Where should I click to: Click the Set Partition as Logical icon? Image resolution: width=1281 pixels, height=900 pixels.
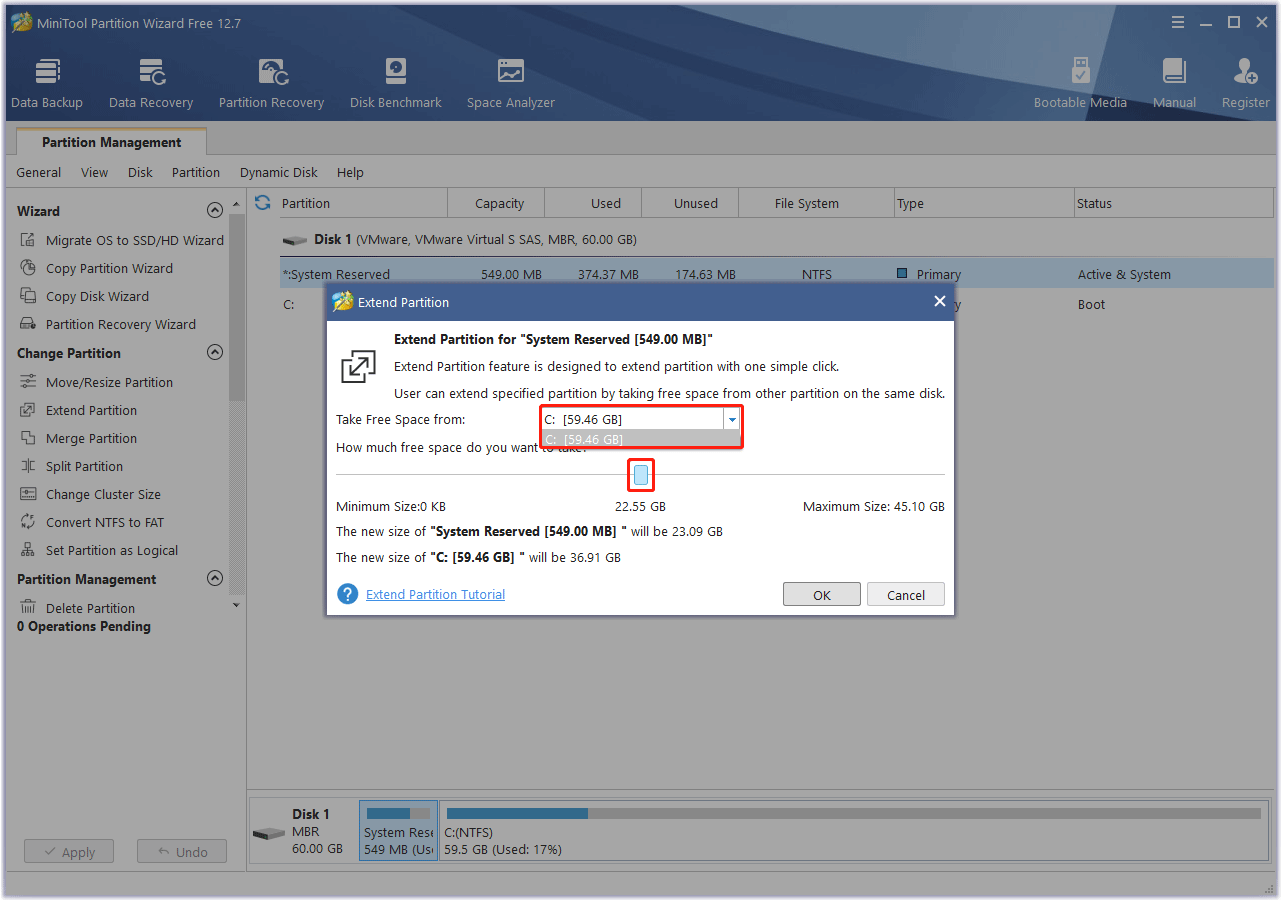tap(28, 550)
